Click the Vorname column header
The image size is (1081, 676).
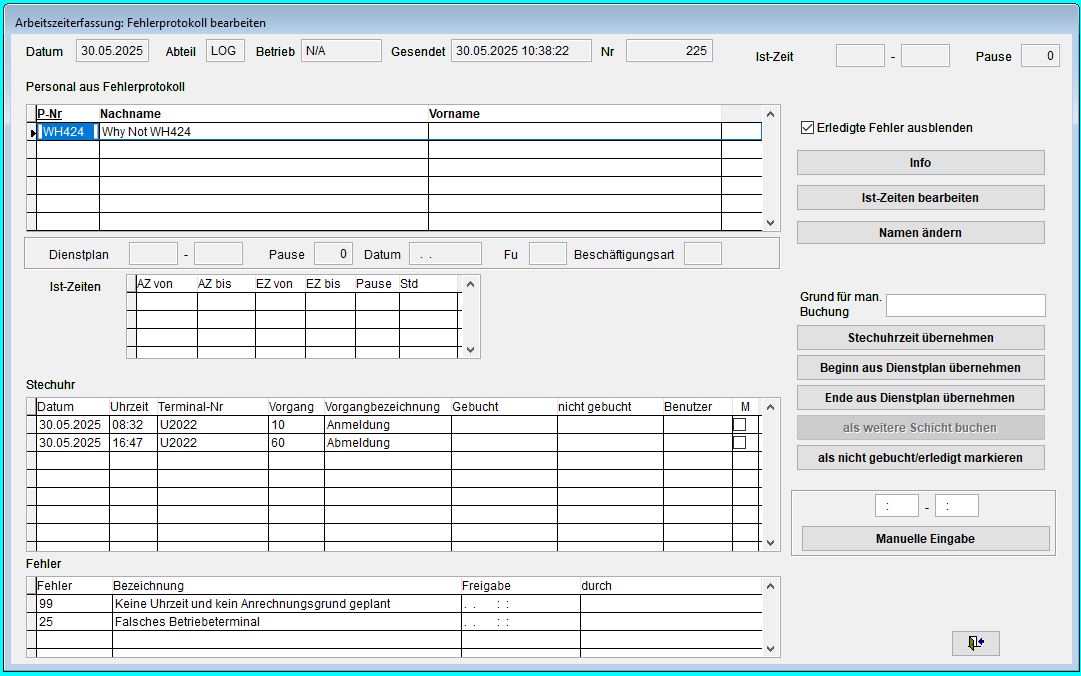(575, 114)
